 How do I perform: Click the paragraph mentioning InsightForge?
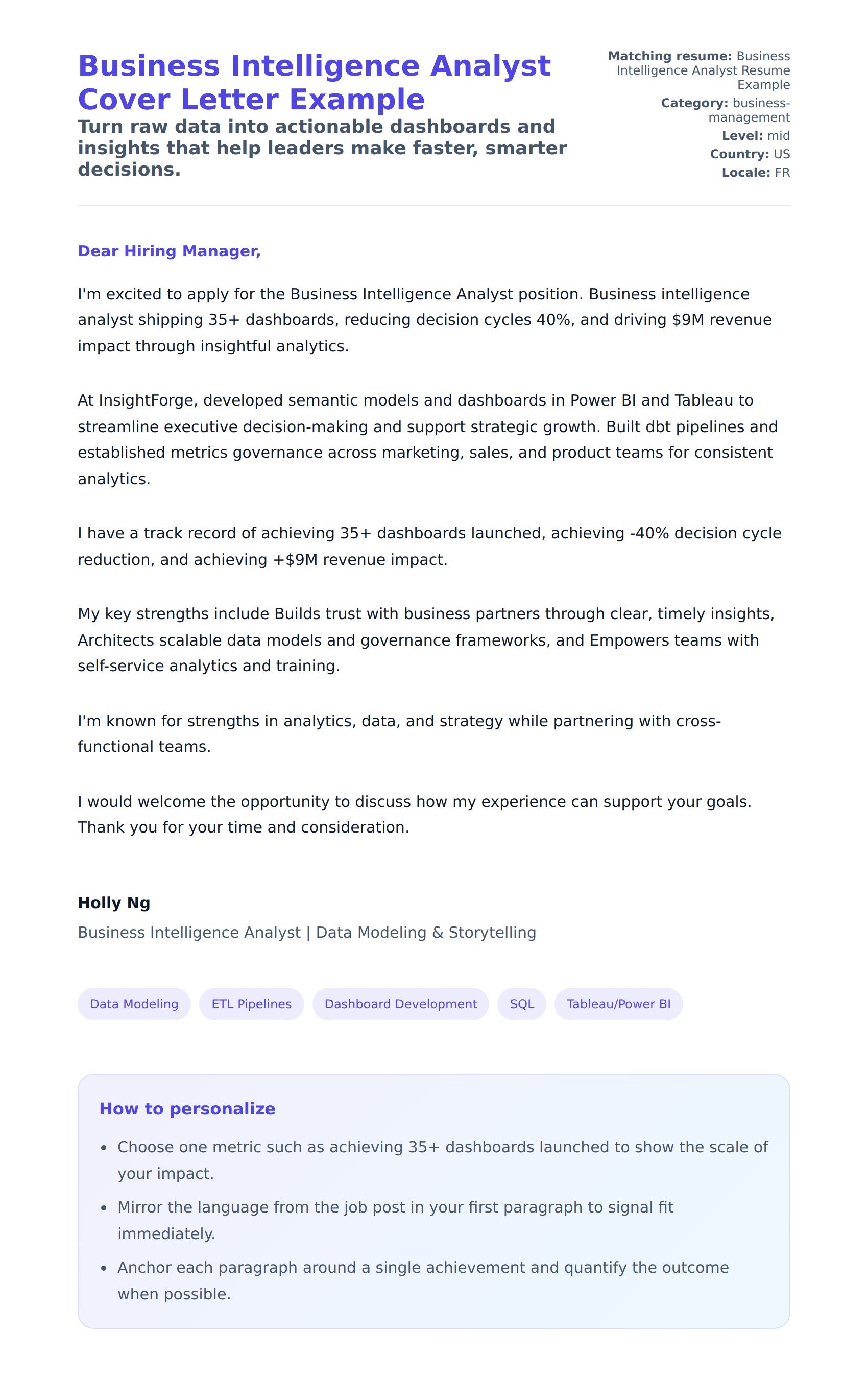click(426, 439)
